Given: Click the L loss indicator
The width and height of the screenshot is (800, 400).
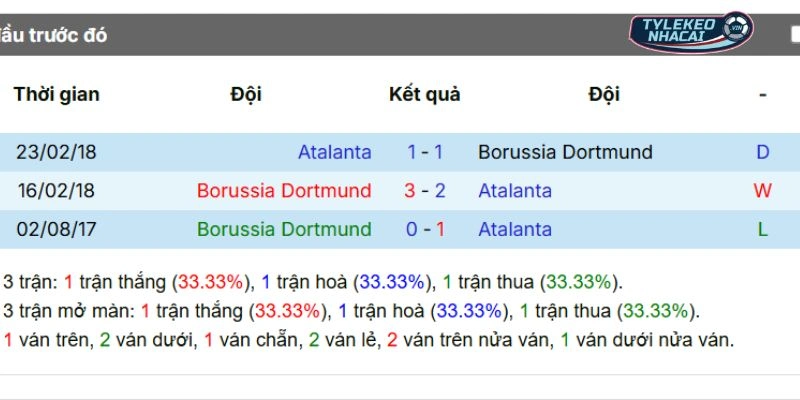Looking at the screenshot, I should click(x=762, y=229).
